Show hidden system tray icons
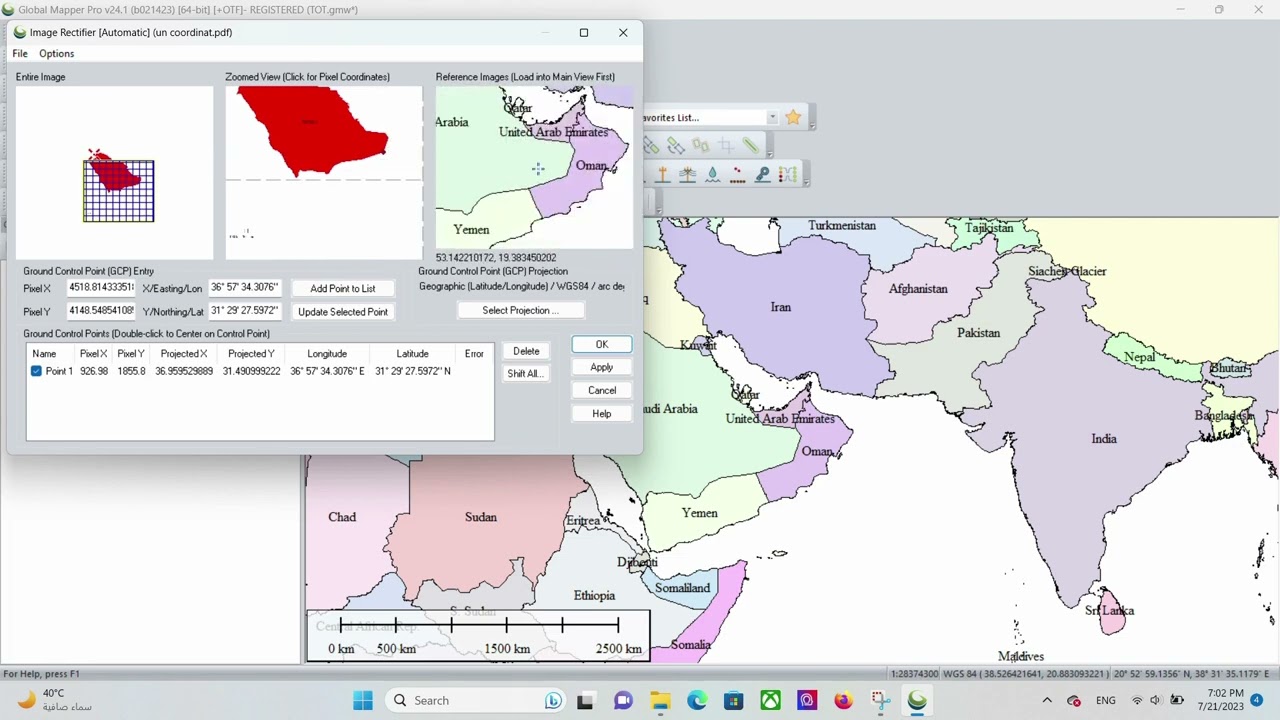 1047,700
